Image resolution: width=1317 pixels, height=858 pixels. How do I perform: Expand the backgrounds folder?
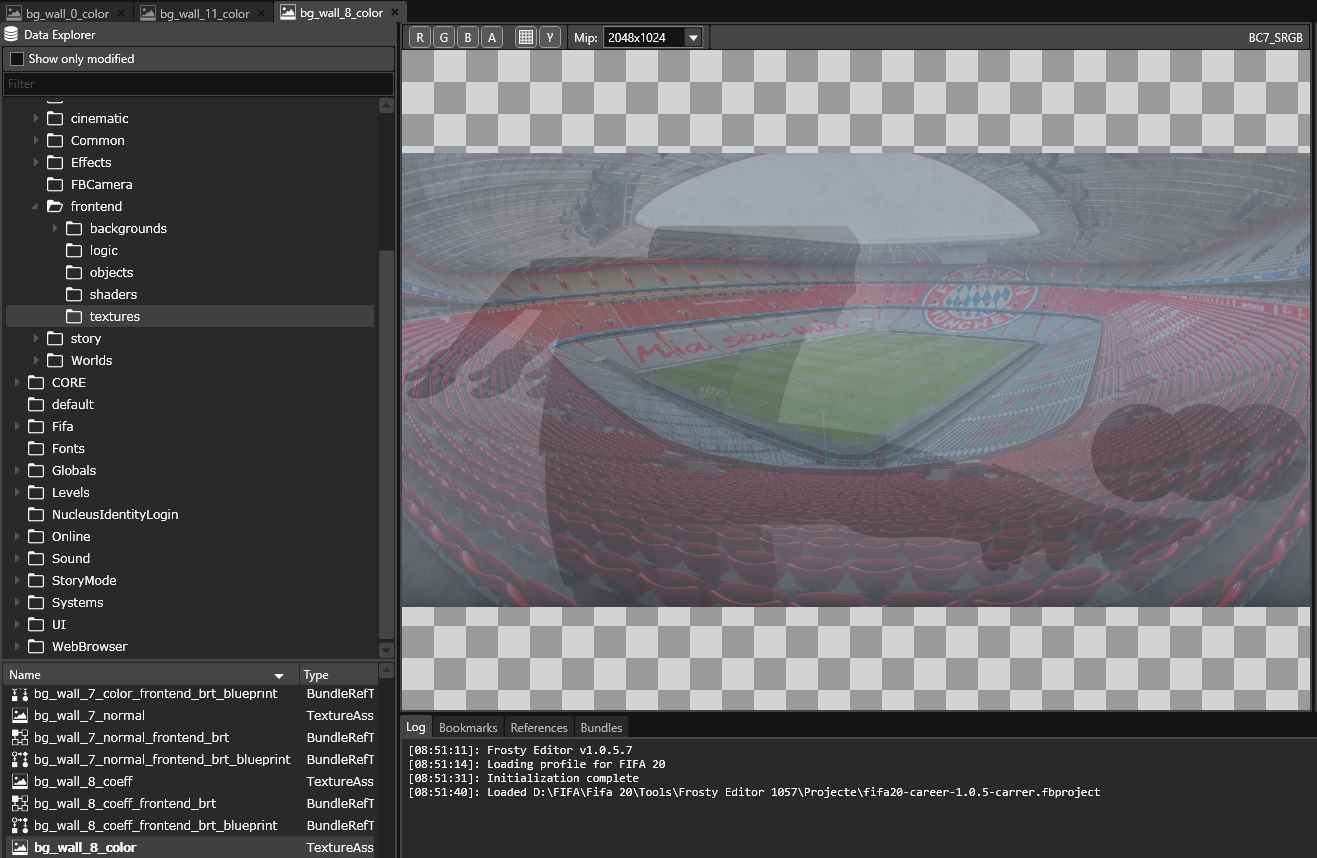click(x=55, y=228)
